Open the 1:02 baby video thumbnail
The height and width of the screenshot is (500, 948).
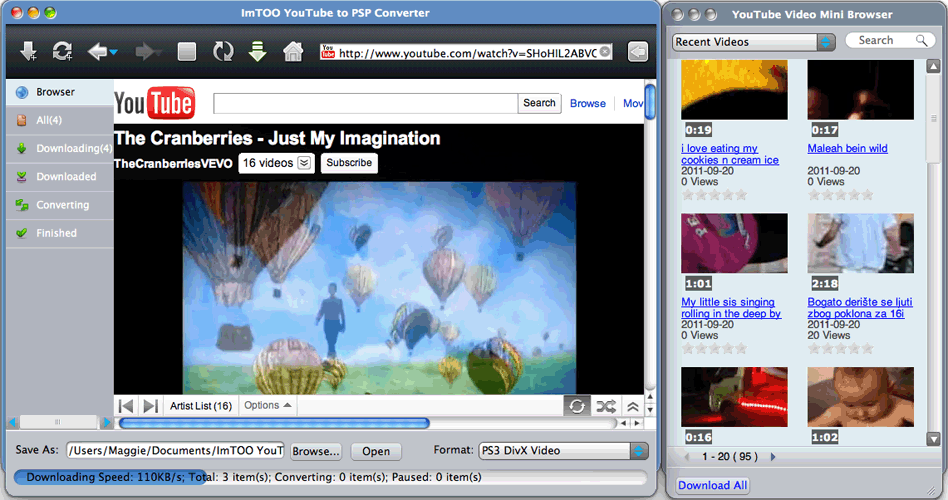point(860,397)
